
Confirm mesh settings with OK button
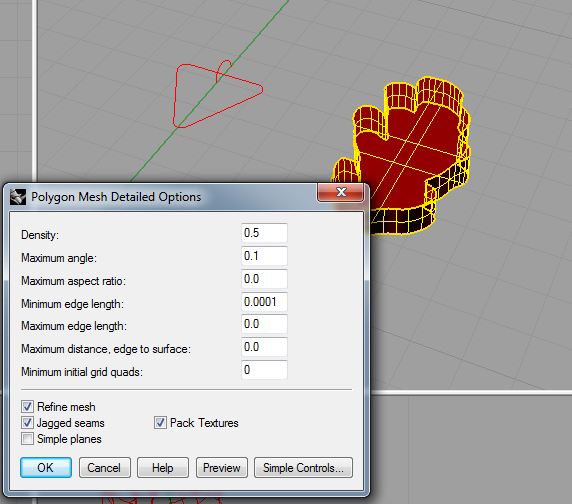coord(46,468)
